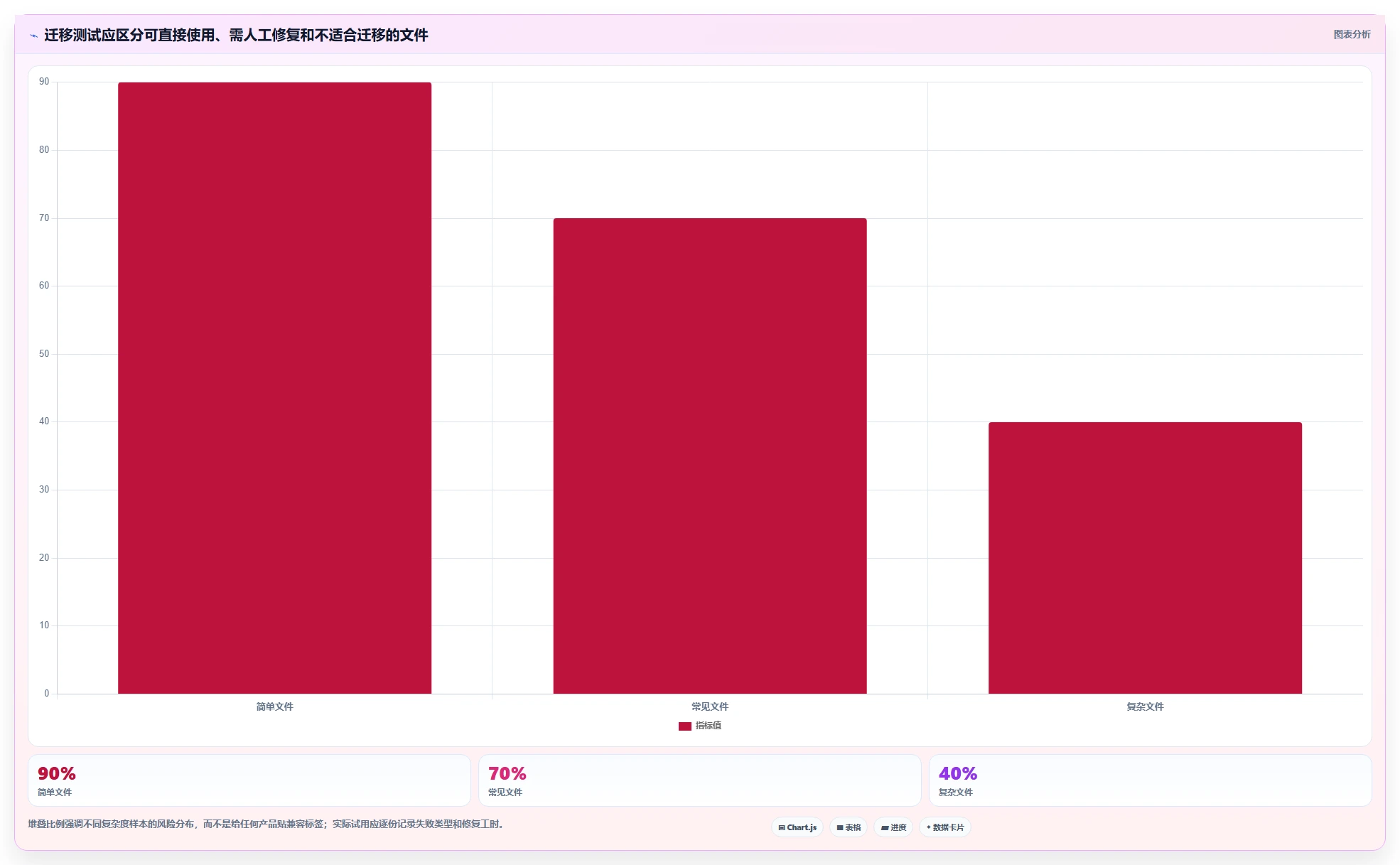Click the 指标值 legend label
Screen dimensions: 1400x865
(x=708, y=726)
